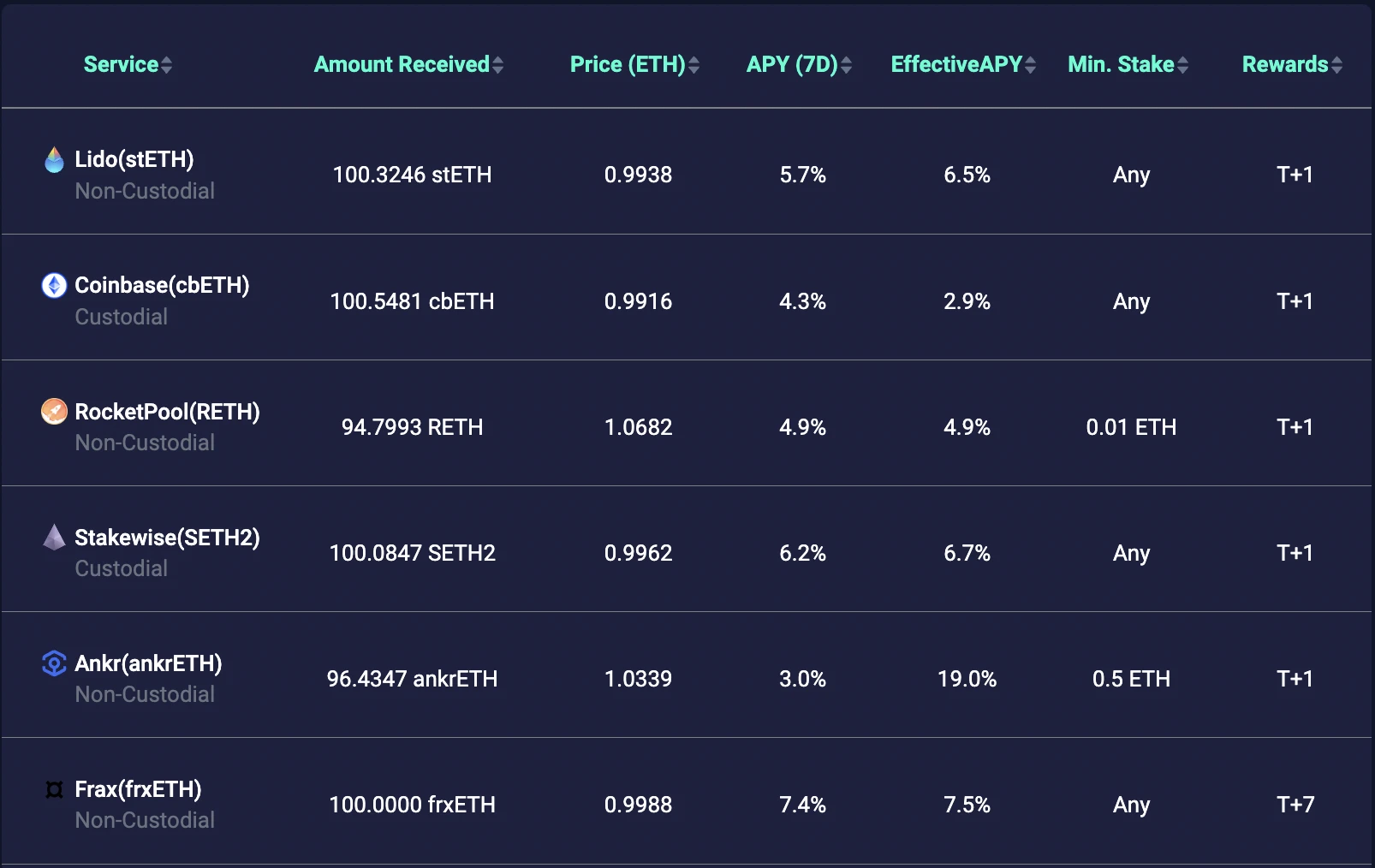Sort by Amount Received arrows

(498, 65)
